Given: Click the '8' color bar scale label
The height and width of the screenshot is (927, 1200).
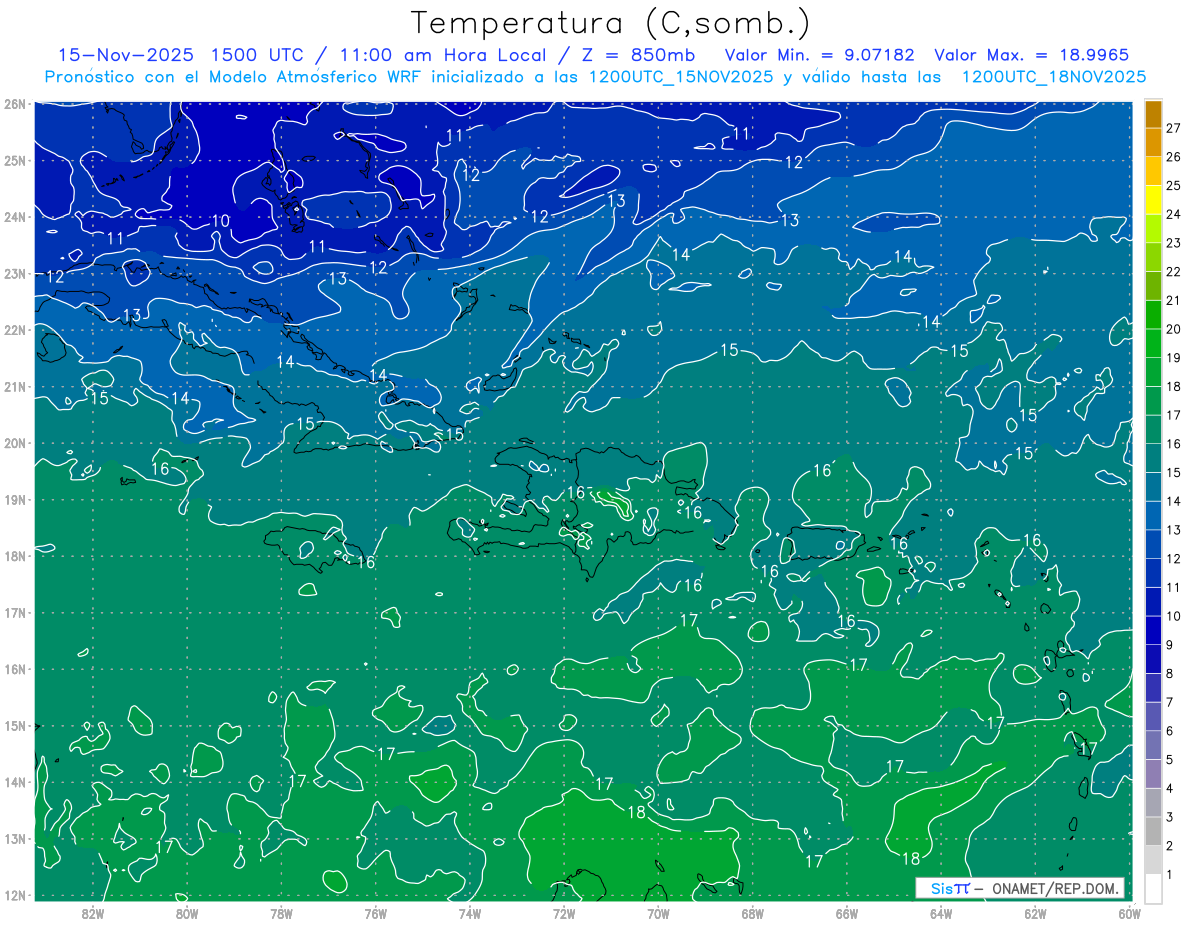Looking at the screenshot, I should [x=1171, y=674].
